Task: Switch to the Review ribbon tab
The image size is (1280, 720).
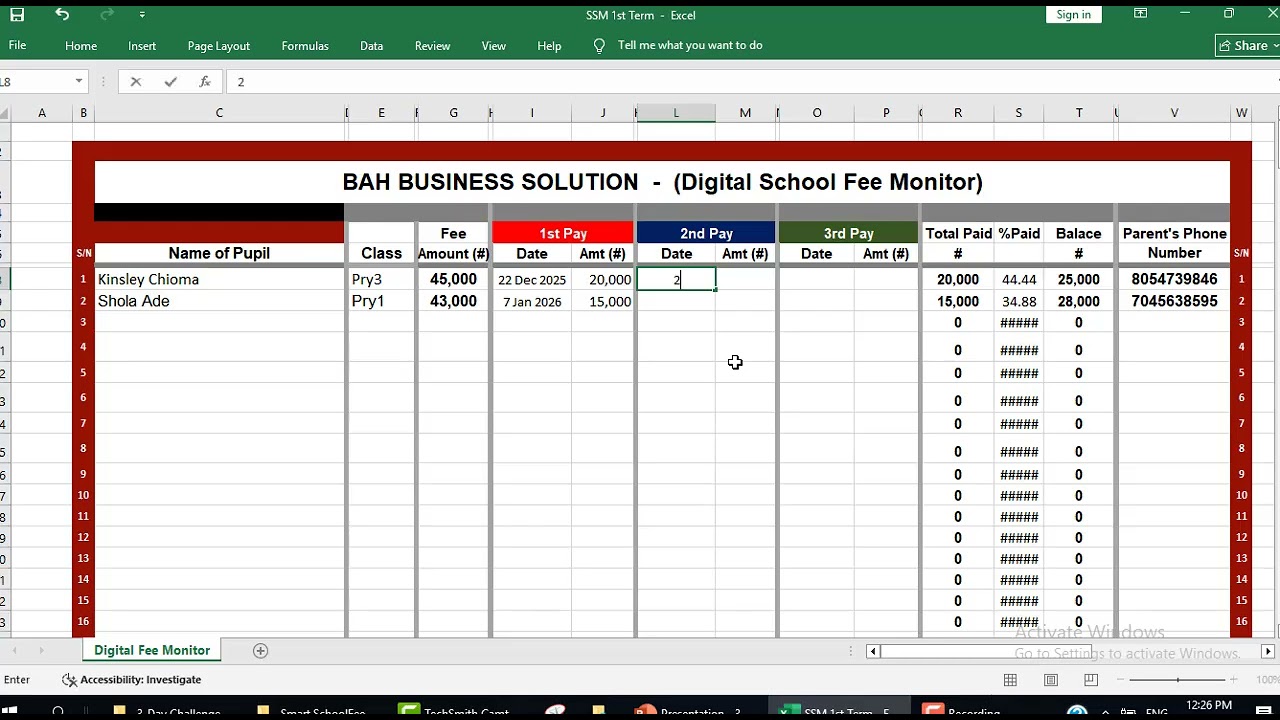Action: pyautogui.click(x=432, y=46)
